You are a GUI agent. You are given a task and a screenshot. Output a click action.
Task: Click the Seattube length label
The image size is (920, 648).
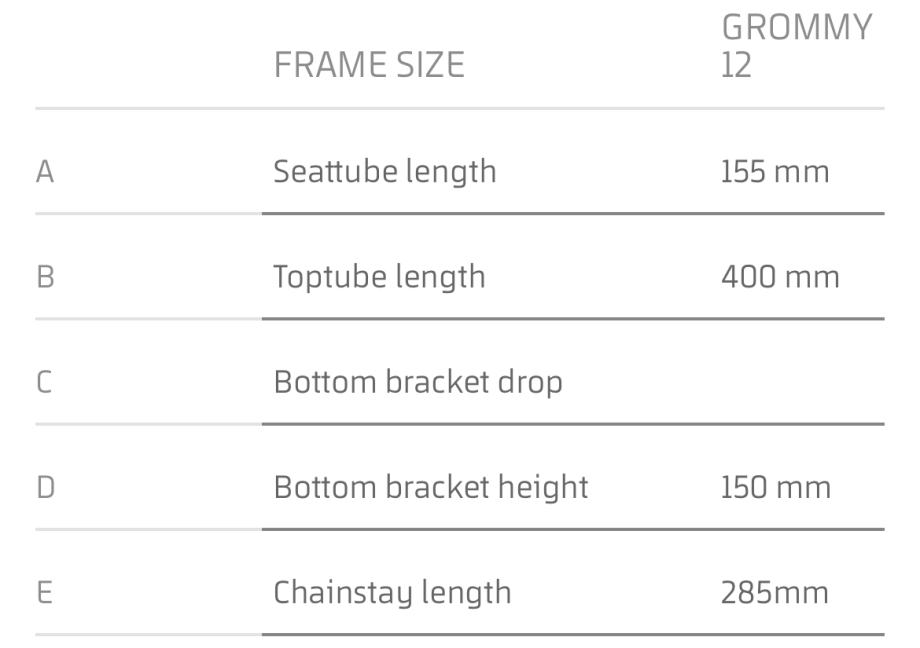[385, 171]
